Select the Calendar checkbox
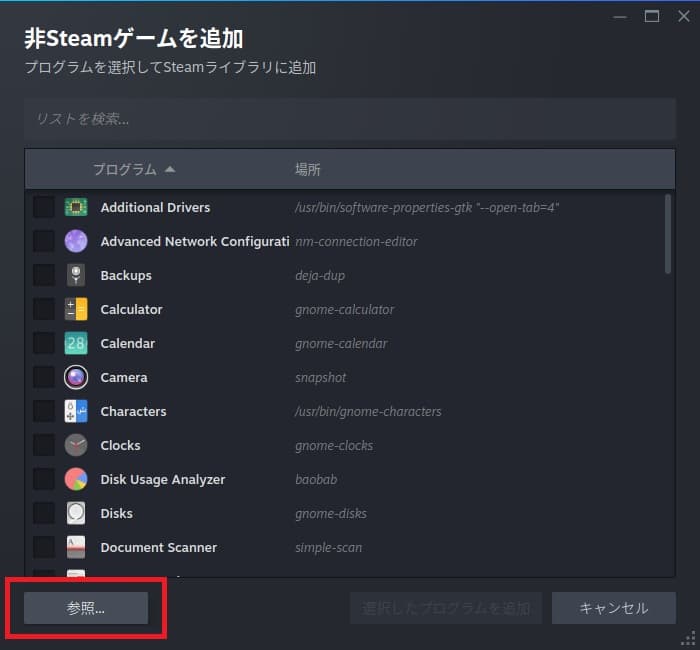The width and height of the screenshot is (700, 650). [x=44, y=343]
